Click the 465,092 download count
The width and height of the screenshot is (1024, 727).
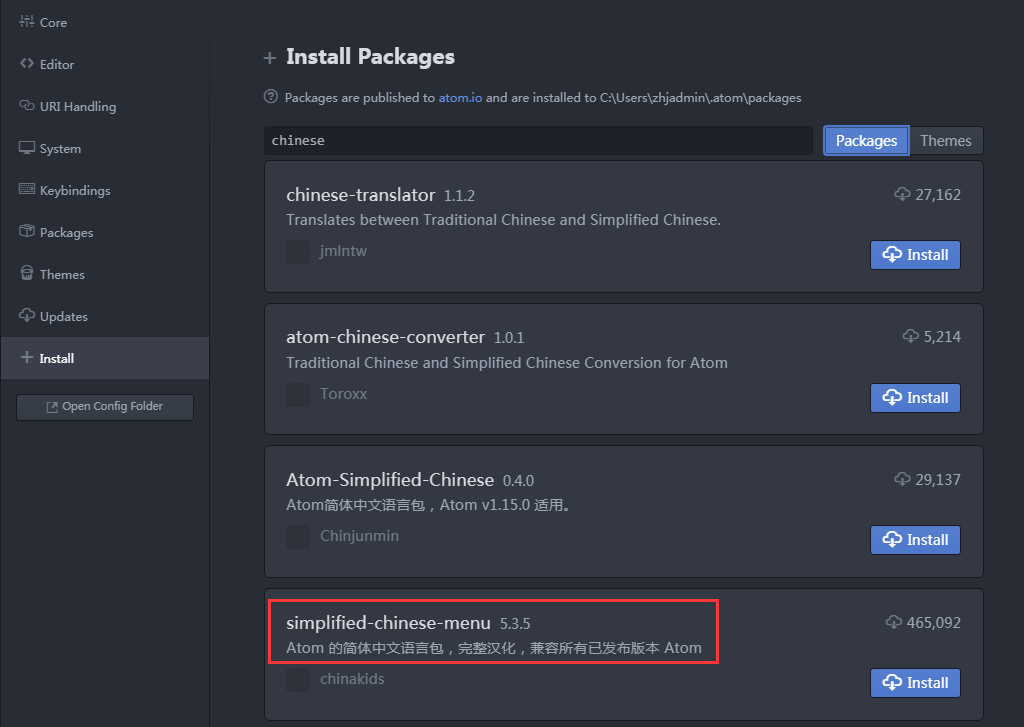(933, 622)
